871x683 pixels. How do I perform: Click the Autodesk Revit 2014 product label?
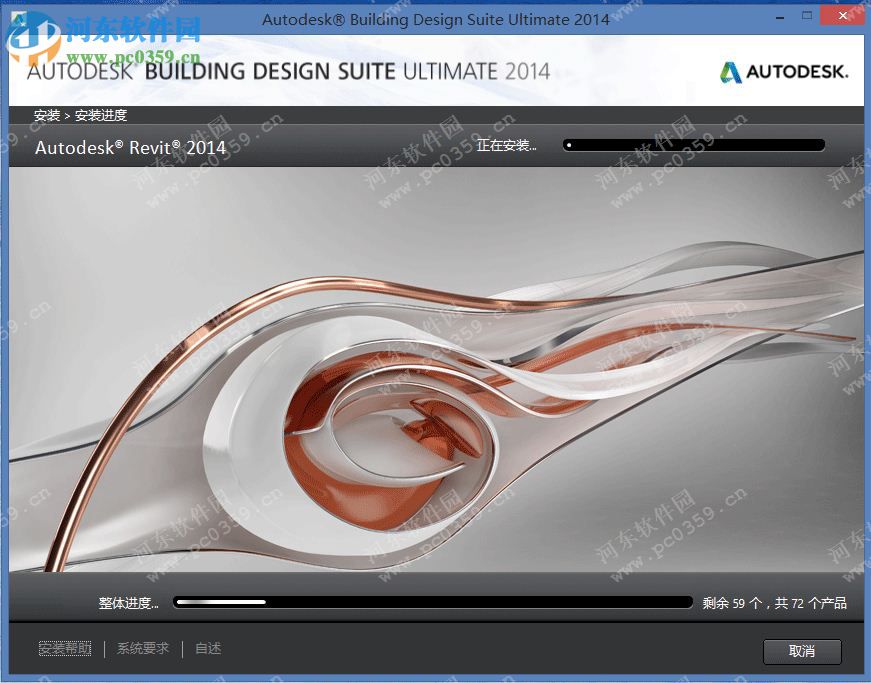pyautogui.click(x=129, y=146)
